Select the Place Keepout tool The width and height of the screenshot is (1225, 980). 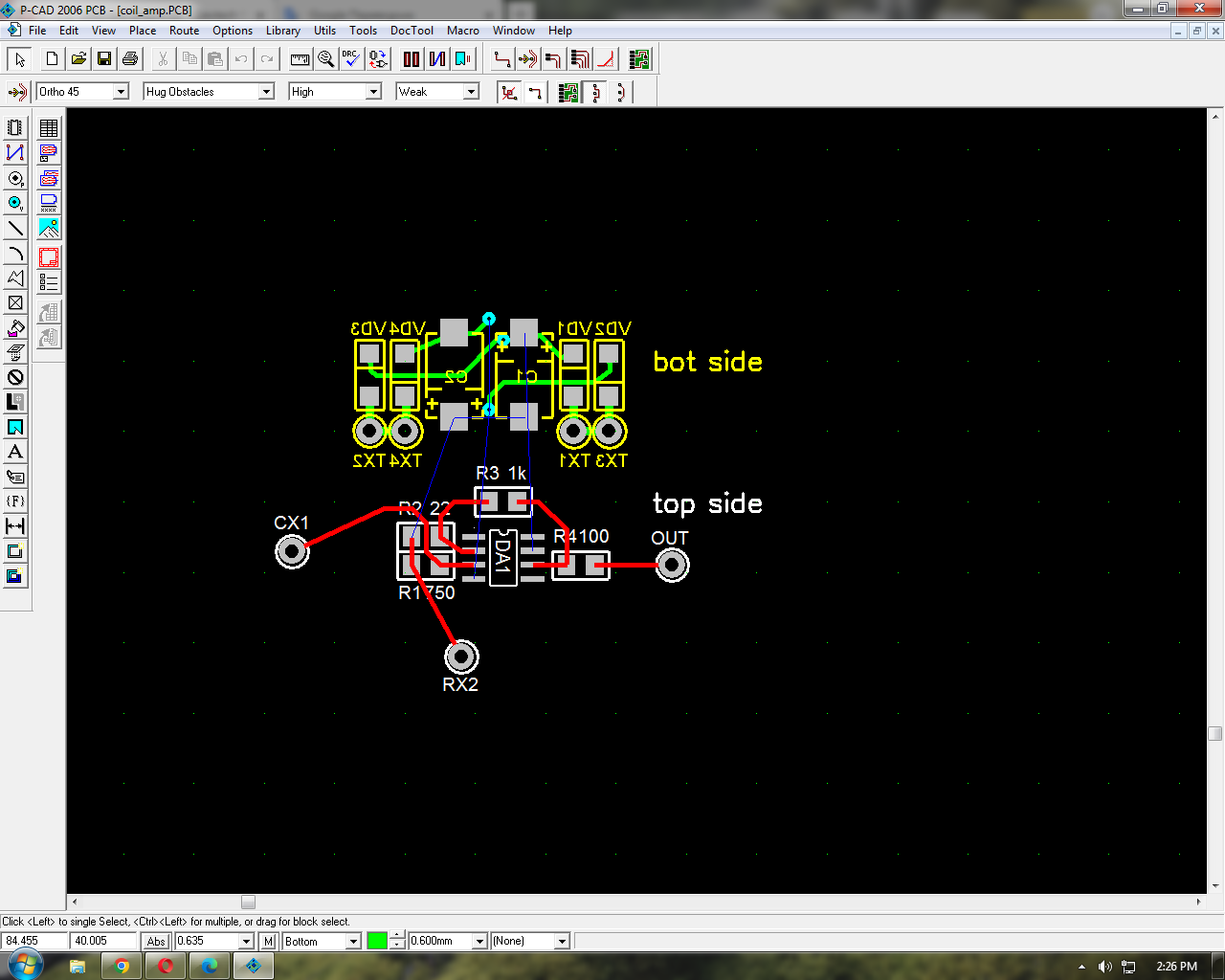point(15,377)
